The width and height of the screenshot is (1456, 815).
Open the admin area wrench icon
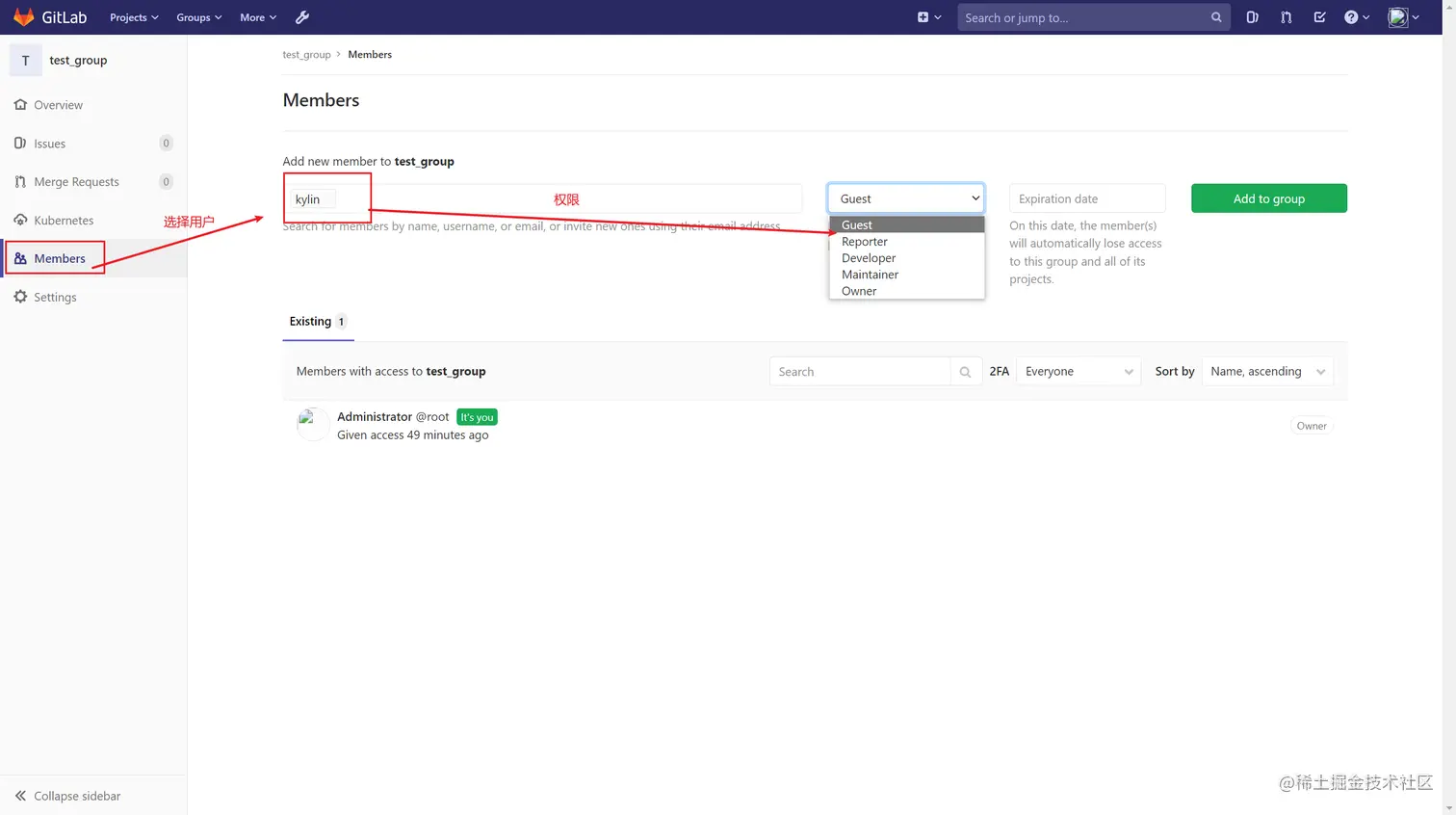coord(302,17)
